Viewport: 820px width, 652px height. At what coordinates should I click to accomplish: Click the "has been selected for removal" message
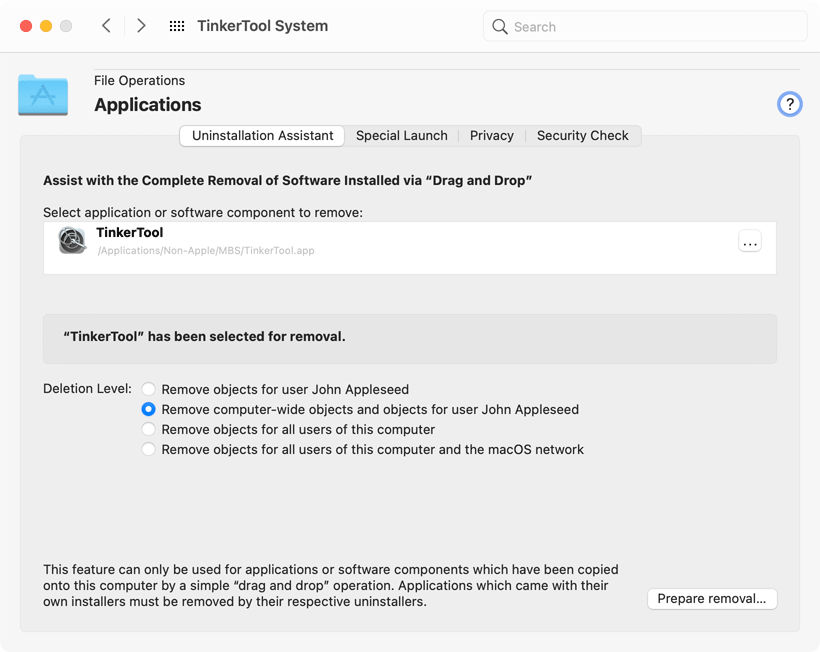coord(204,336)
